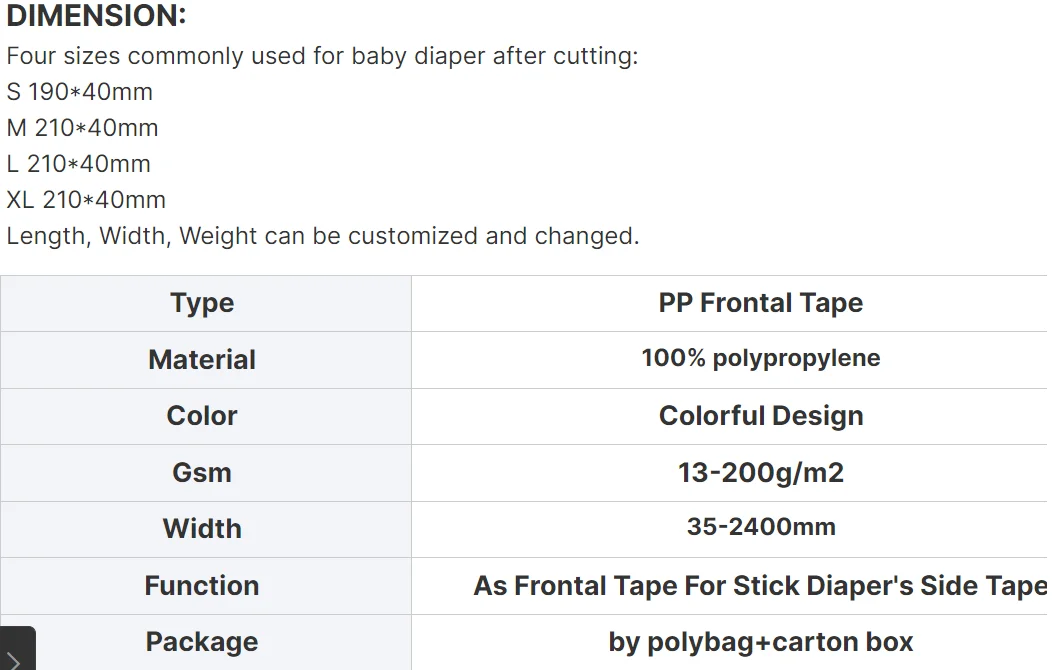Click the PP Frontal Tape cell
Screen dimensions: 1059x670
coord(760,304)
